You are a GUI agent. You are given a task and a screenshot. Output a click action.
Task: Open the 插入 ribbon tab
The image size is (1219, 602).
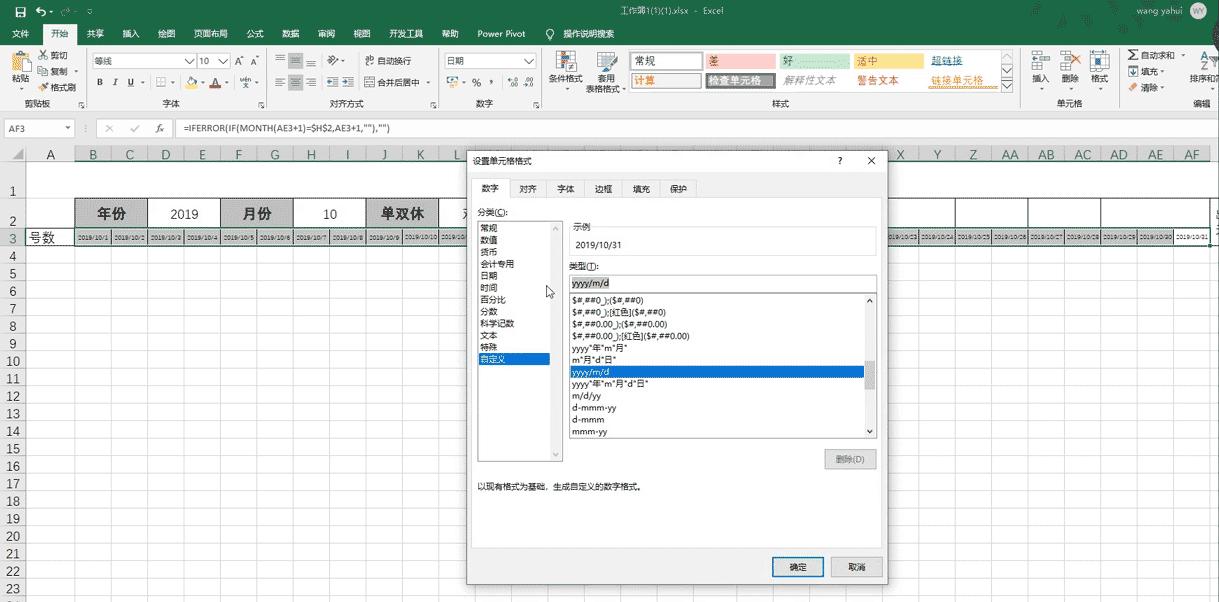coord(131,33)
